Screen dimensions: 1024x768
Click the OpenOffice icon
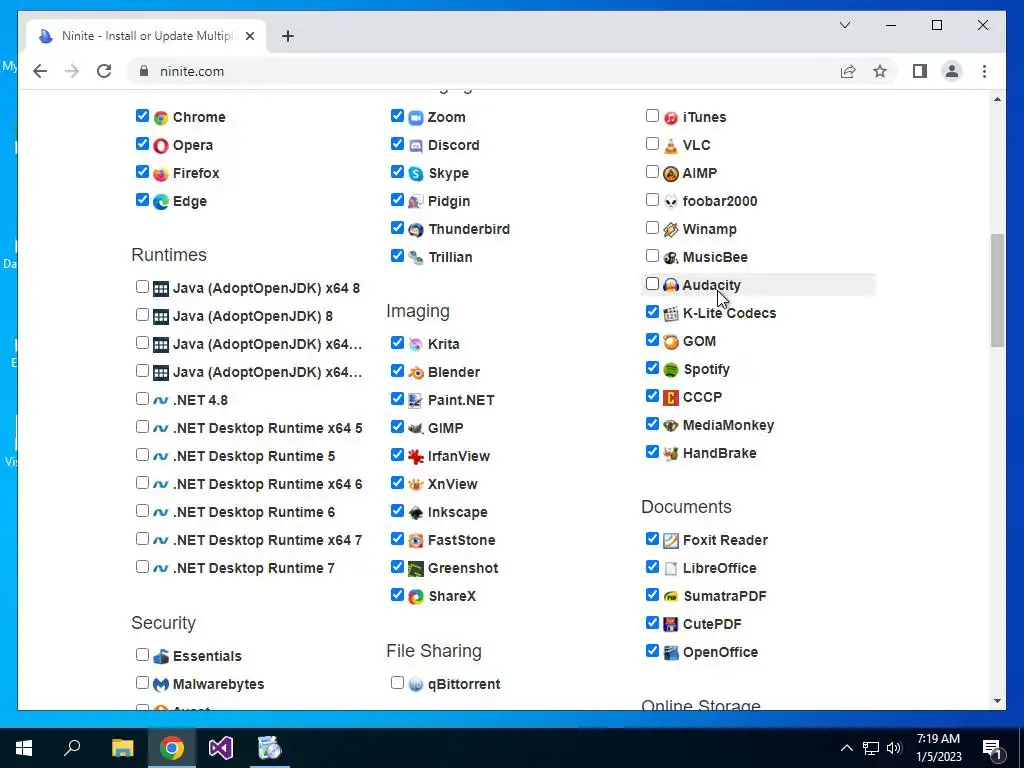[x=671, y=652]
